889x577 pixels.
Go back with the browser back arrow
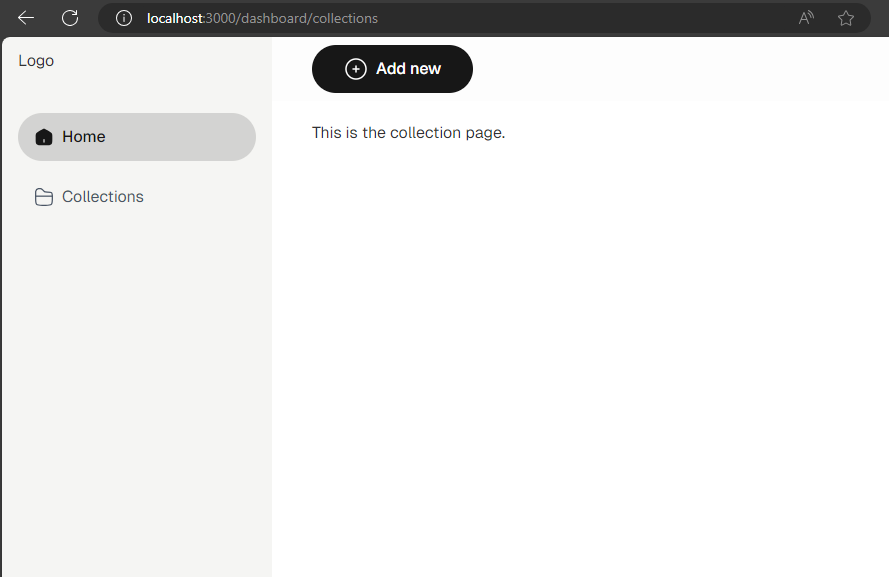[26, 18]
